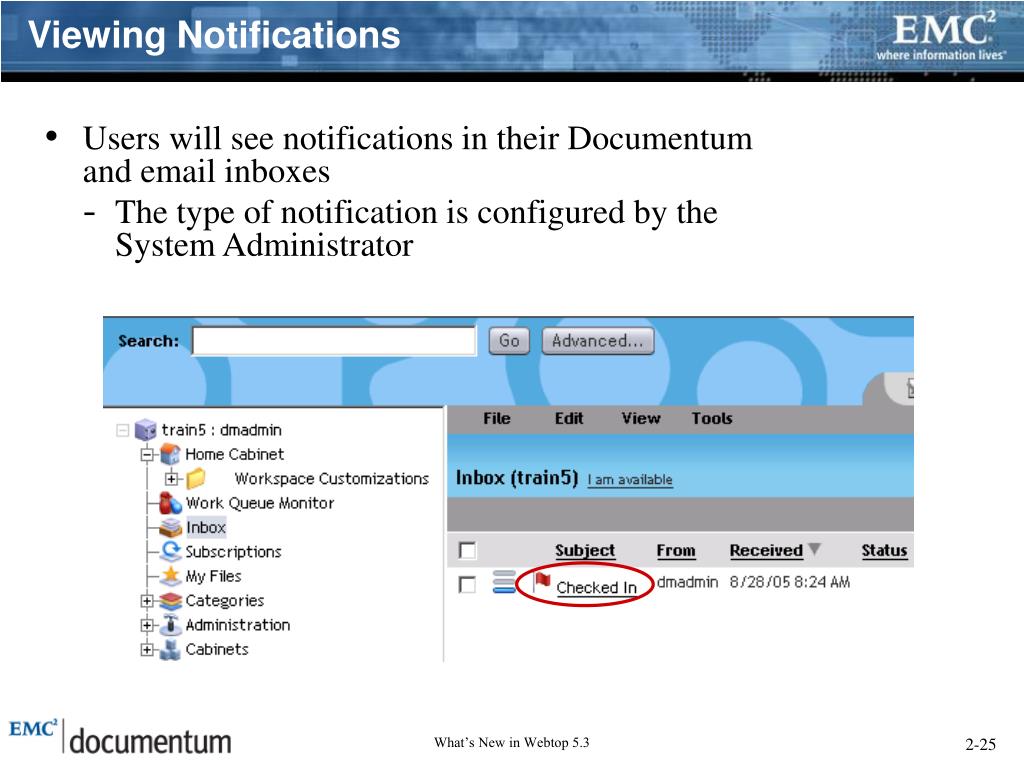Tick the checkbox for Checked In notification
This screenshot has width=1024, height=768.
(x=468, y=584)
